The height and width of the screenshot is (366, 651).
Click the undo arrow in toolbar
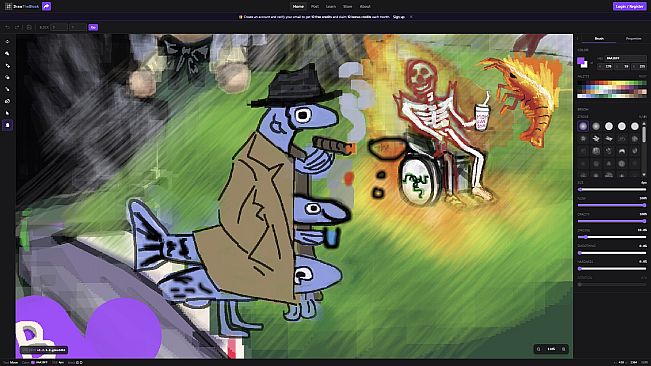tap(7, 27)
